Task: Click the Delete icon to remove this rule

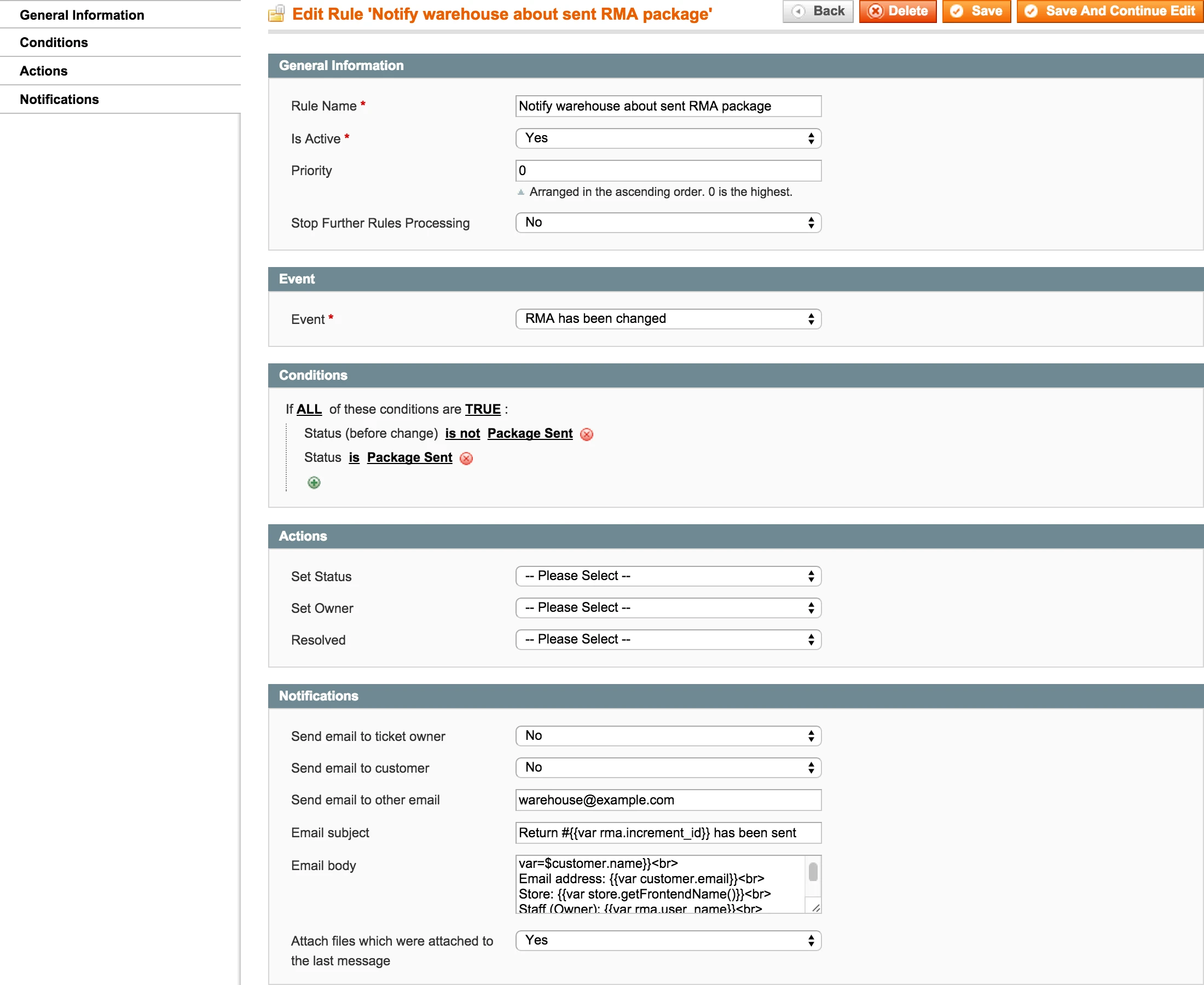Action: tap(876, 11)
